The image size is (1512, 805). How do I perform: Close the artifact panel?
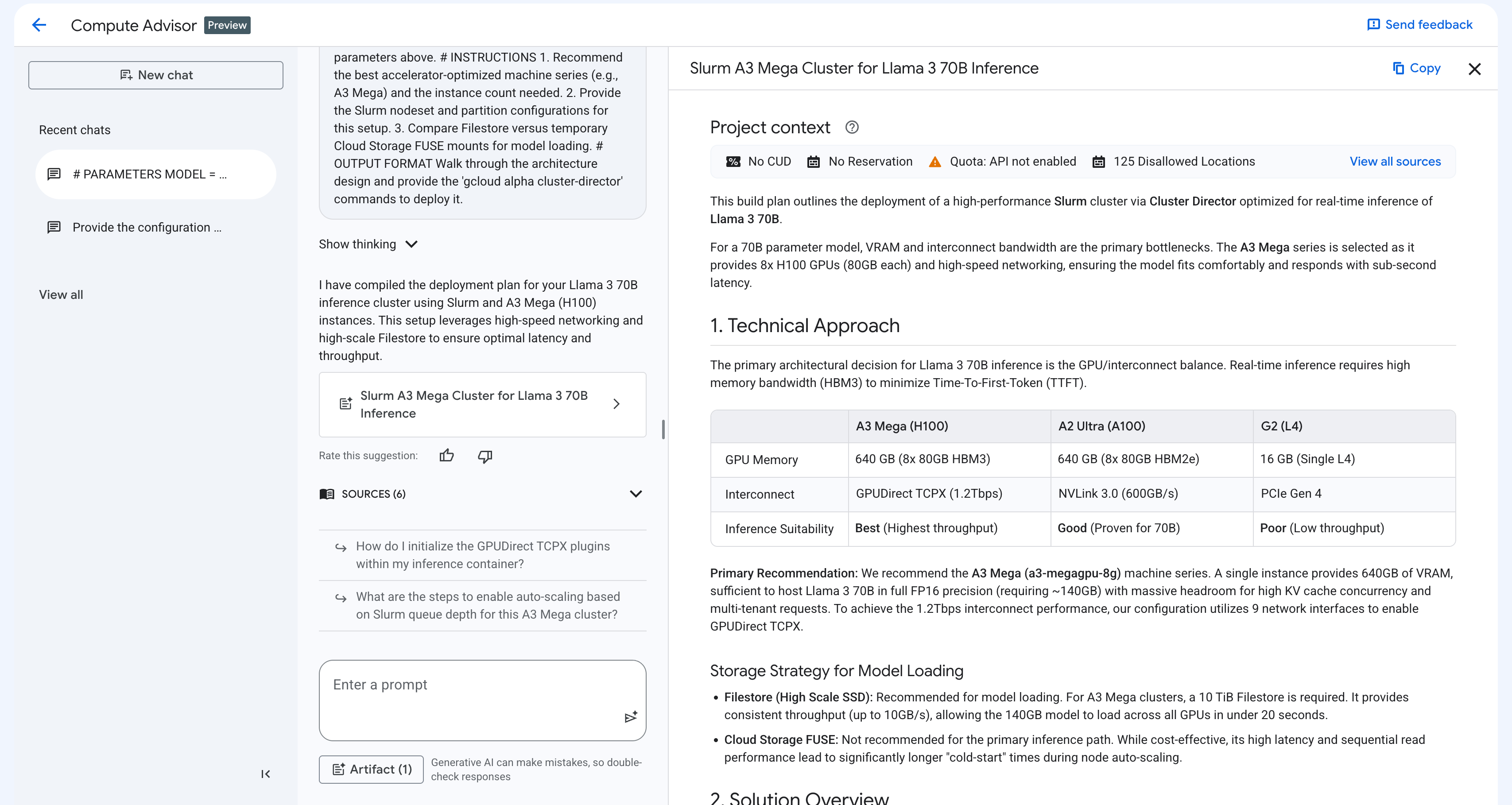coord(1474,69)
